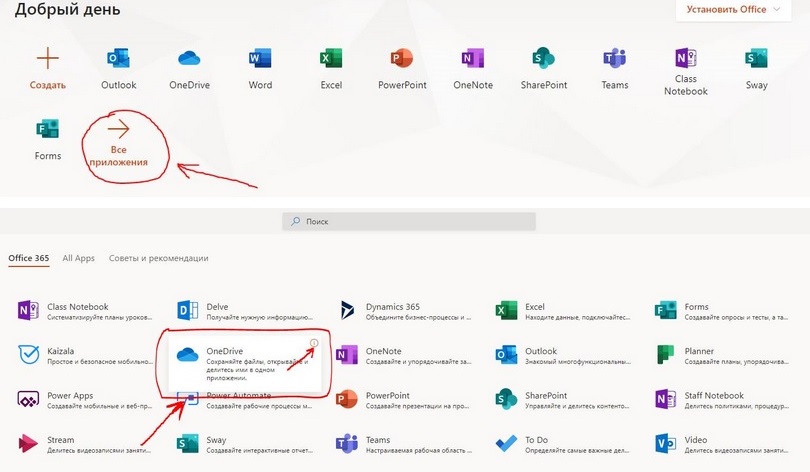
Task: Open PowerPoint in the apps list
Action: click(x=404, y=400)
